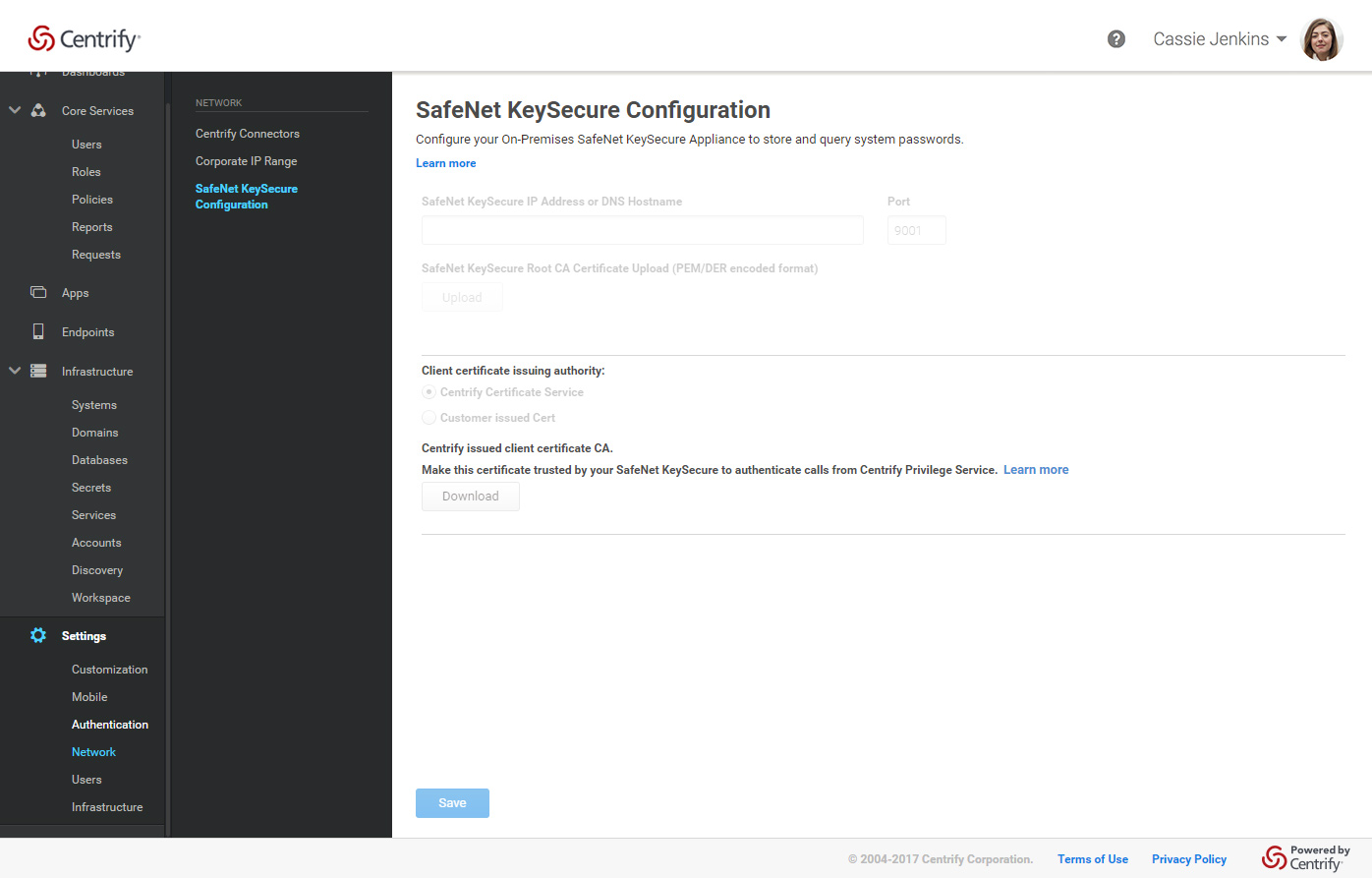This screenshot has width=1372, height=878.
Task: Select Corporate IP Range menu item
Action: pos(246,161)
